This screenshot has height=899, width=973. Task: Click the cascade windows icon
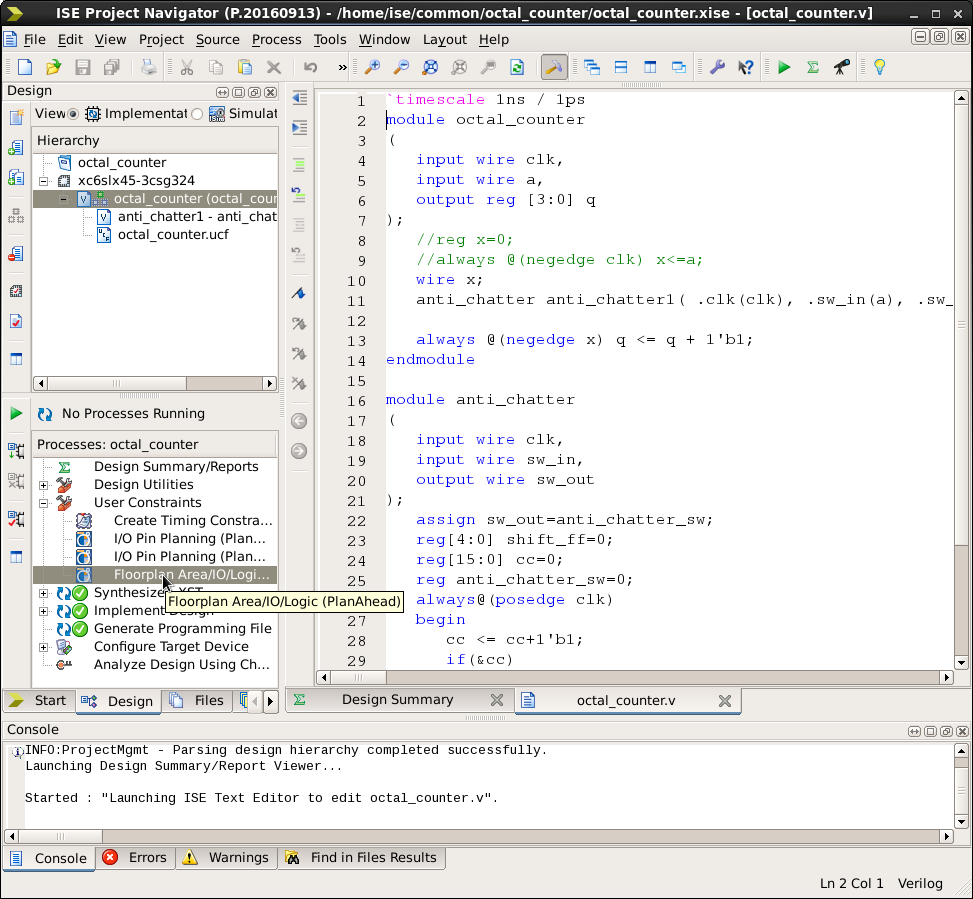pyautogui.click(x=592, y=67)
